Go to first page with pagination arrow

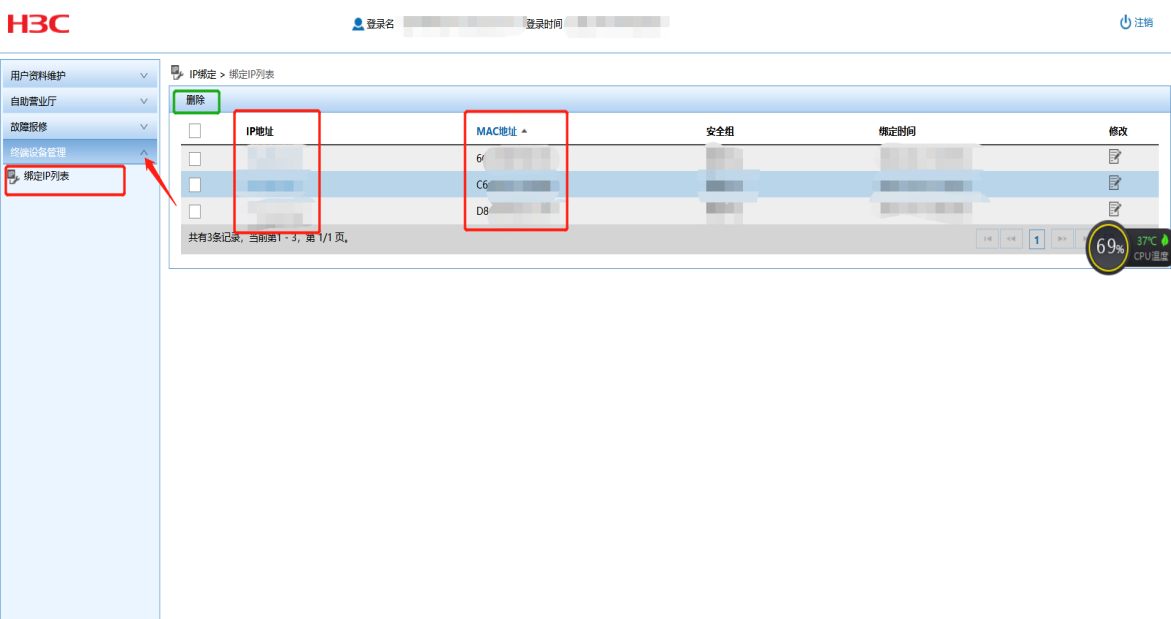click(x=986, y=239)
